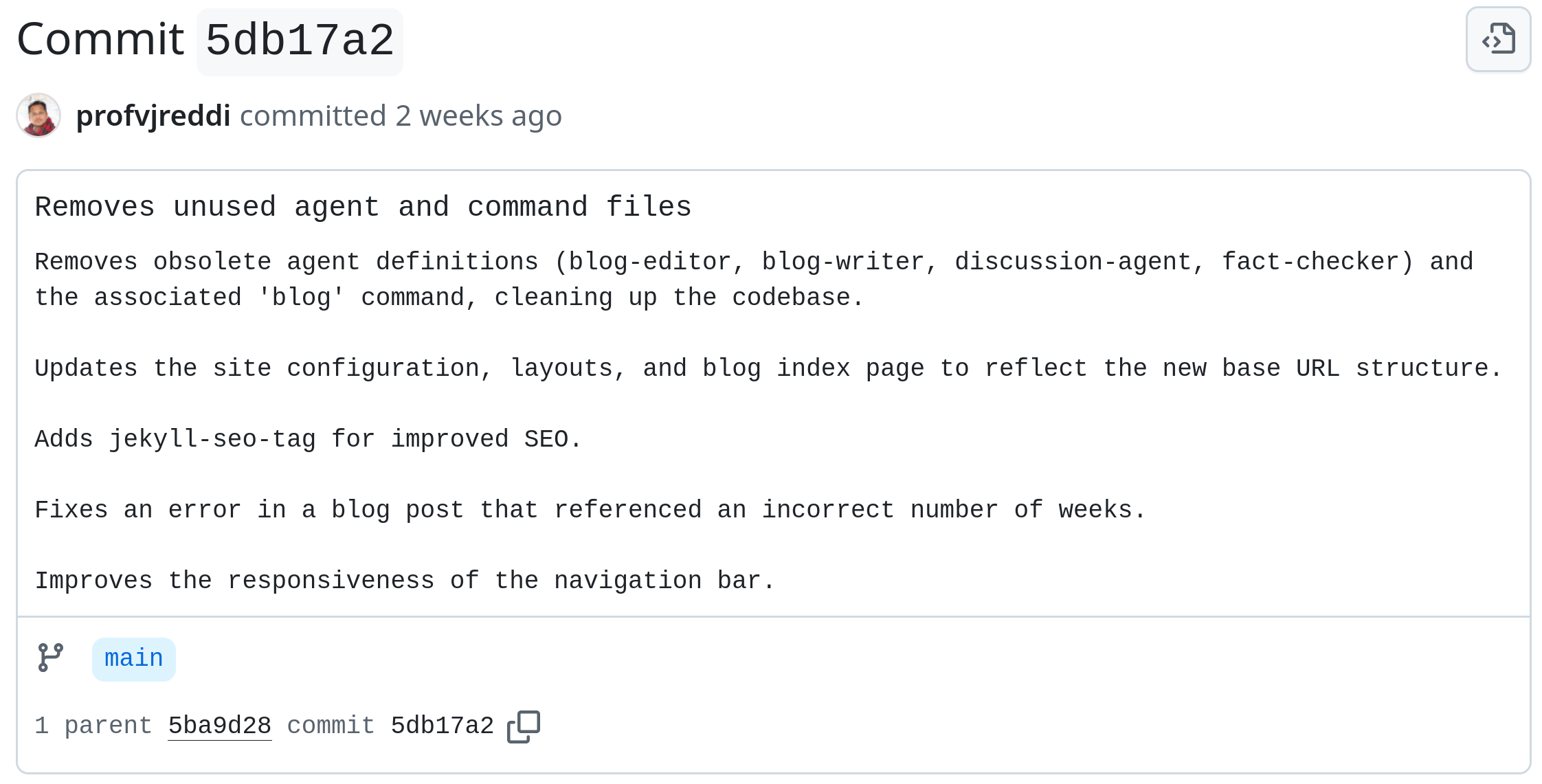Viewport: 1542px width, 784px height.
Task: Click the "Improves the responsiveness" line
Action: 404,581
